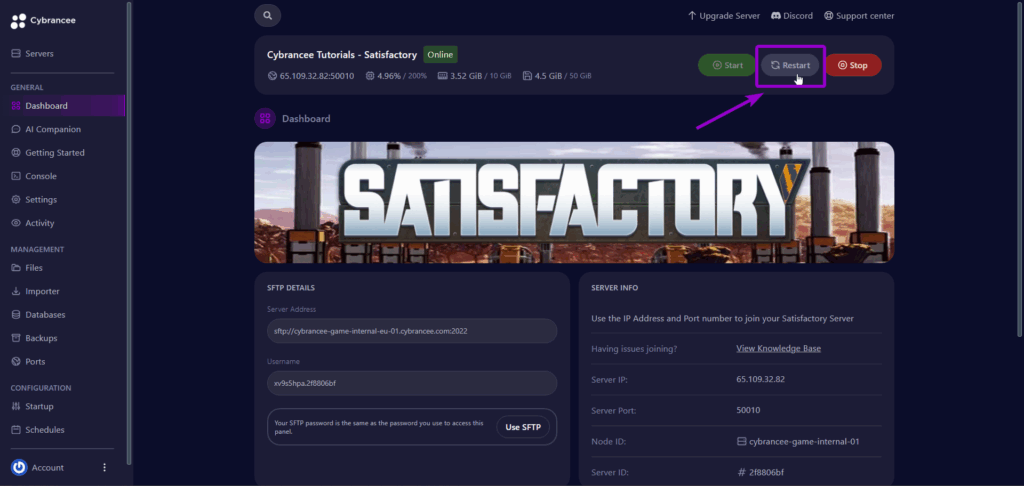
Task: Click the purple Dashboard header icon
Action: [x=264, y=119]
